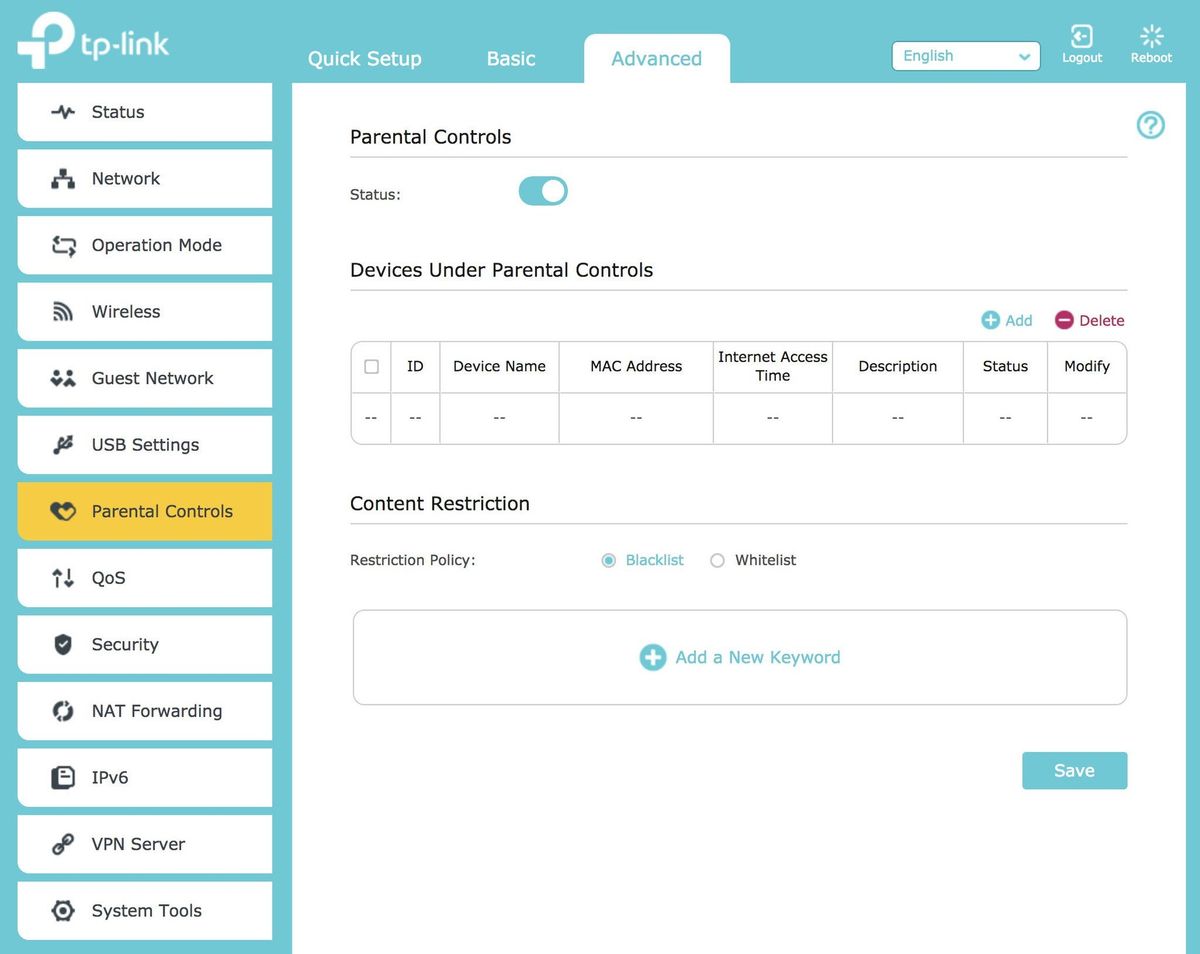The width and height of the screenshot is (1200, 954).
Task: Go to System Tools in sidebar
Action: (x=145, y=911)
